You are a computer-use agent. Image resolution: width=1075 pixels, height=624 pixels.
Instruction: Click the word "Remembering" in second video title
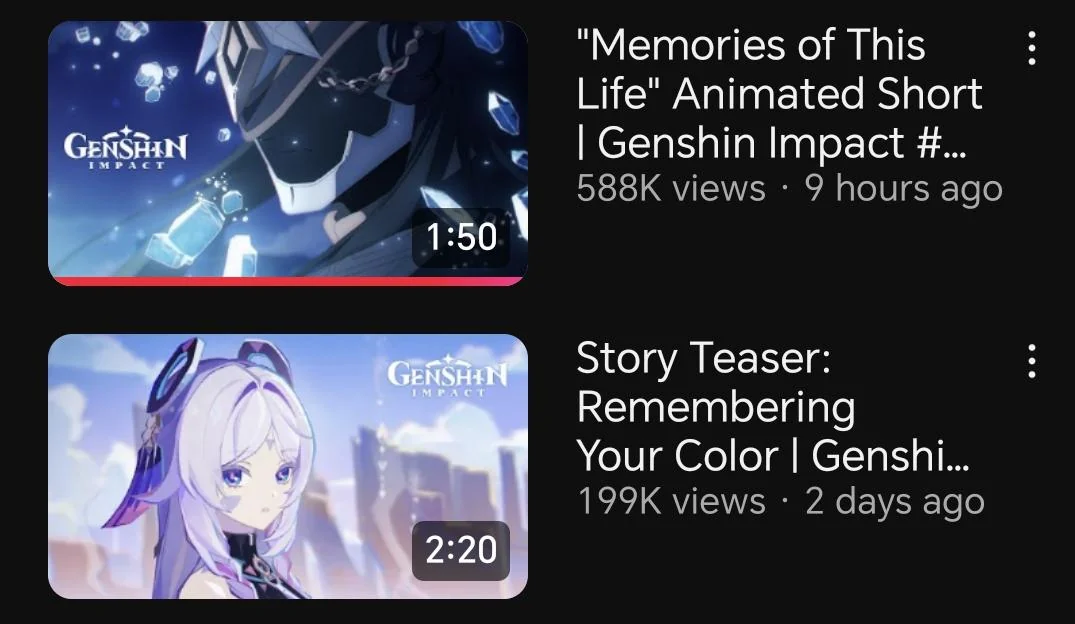tap(716, 408)
